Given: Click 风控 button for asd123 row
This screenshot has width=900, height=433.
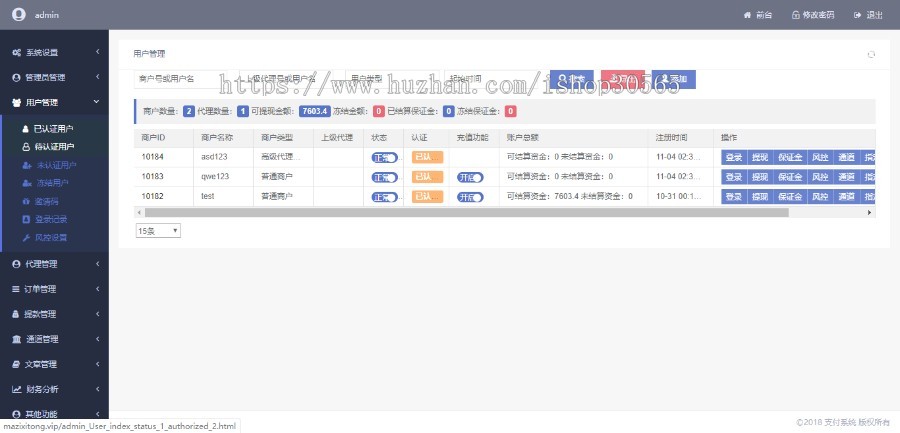Looking at the screenshot, I should pos(820,158).
